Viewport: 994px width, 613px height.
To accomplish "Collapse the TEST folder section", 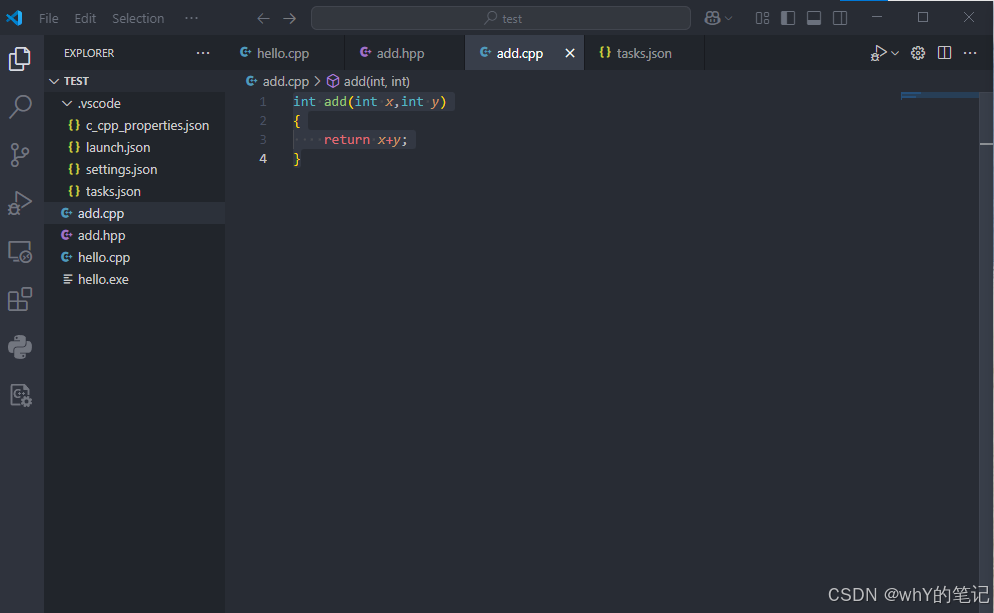I will (134, 81).
